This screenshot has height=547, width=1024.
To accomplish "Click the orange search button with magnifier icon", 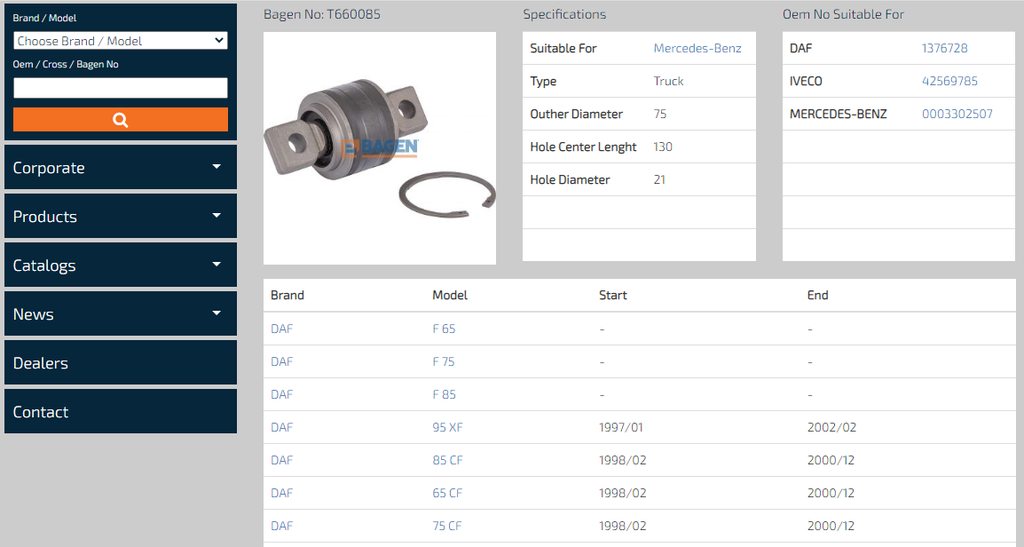I will click(121, 119).
